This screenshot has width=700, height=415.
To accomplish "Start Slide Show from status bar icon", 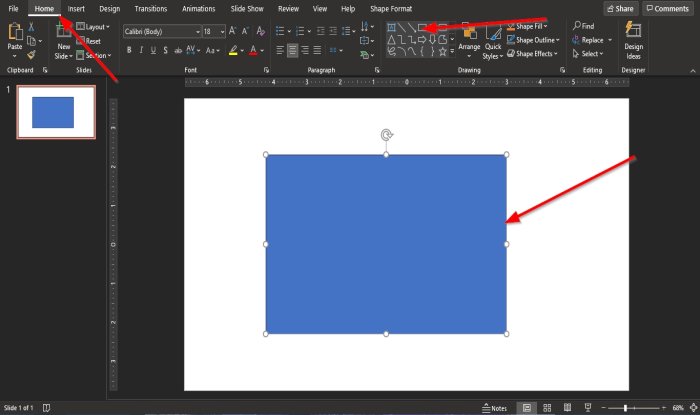I will (x=588, y=408).
